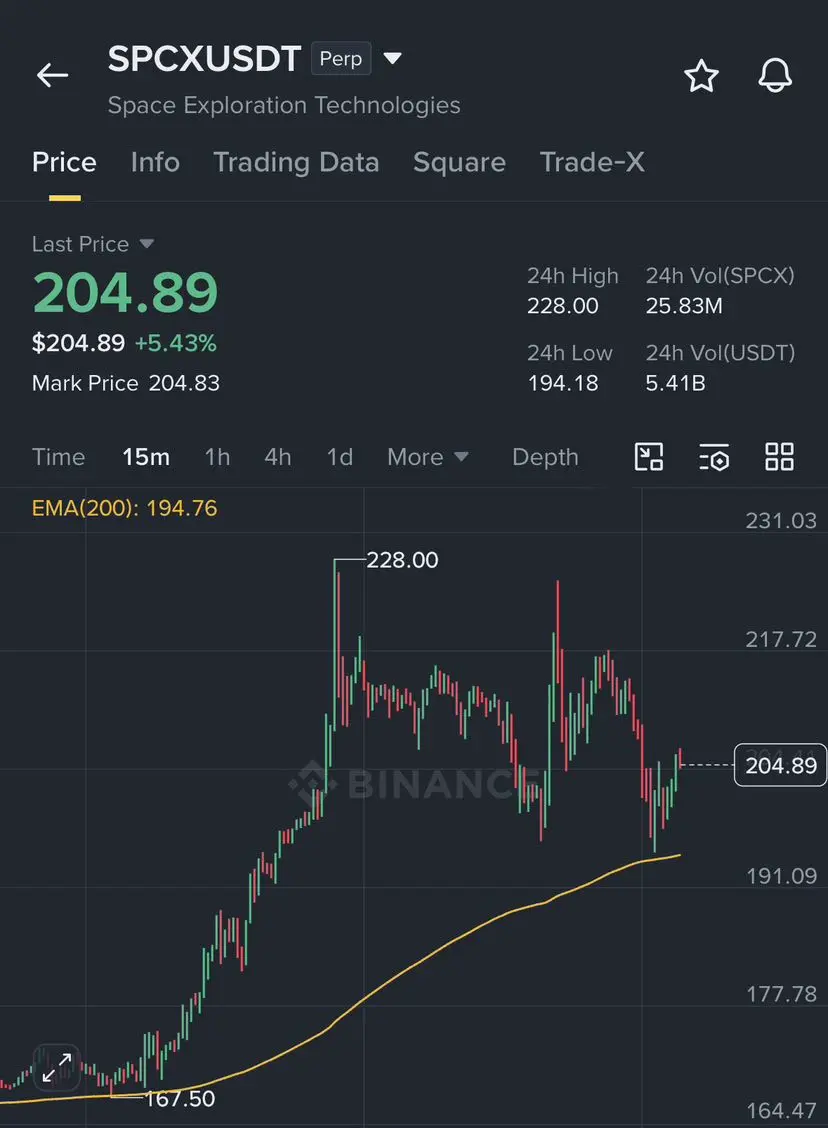Open the Square tab
The height and width of the screenshot is (1128, 828).
459,163
